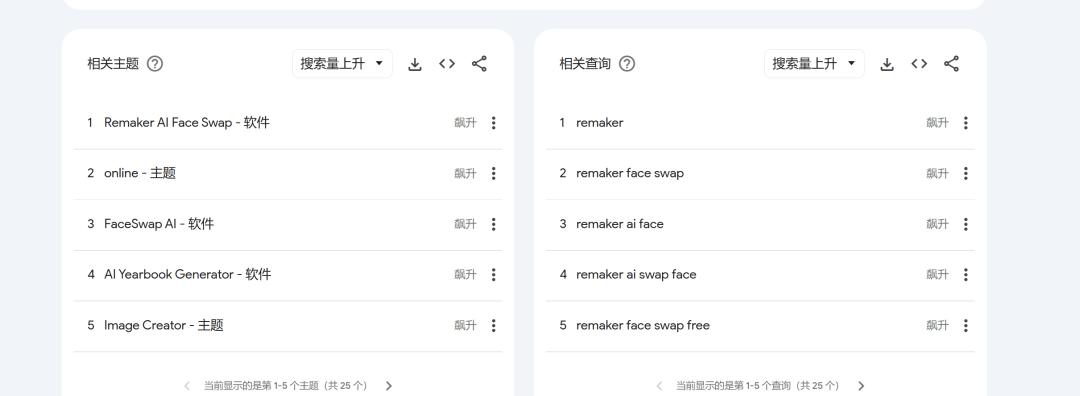Open help for 相关查询
This screenshot has width=1080, height=396.
click(627, 64)
